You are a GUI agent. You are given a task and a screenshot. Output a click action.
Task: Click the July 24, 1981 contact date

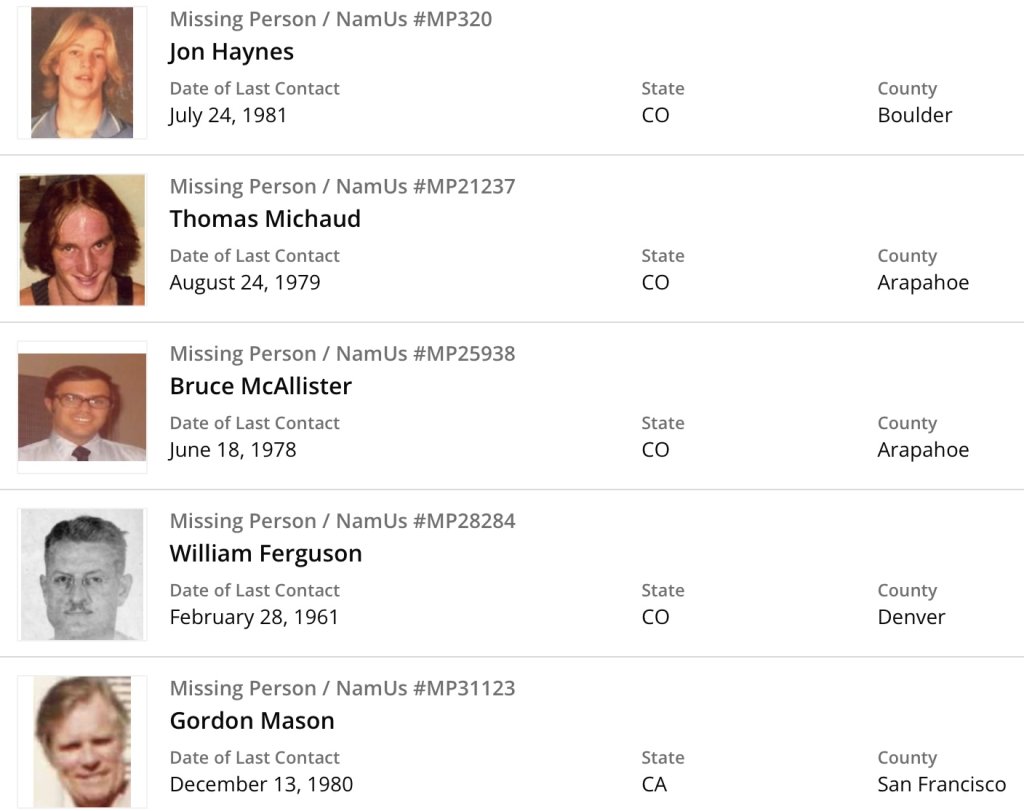pos(228,115)
